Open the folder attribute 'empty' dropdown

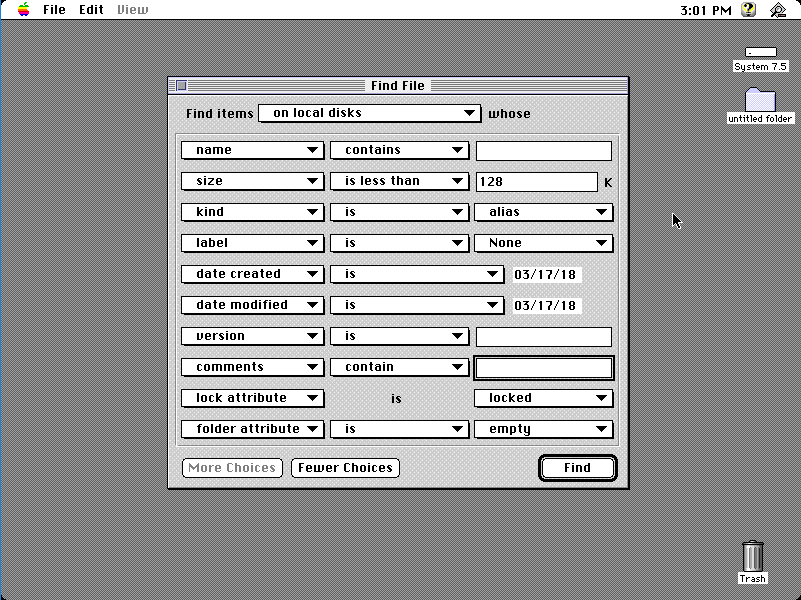(543, 429)
